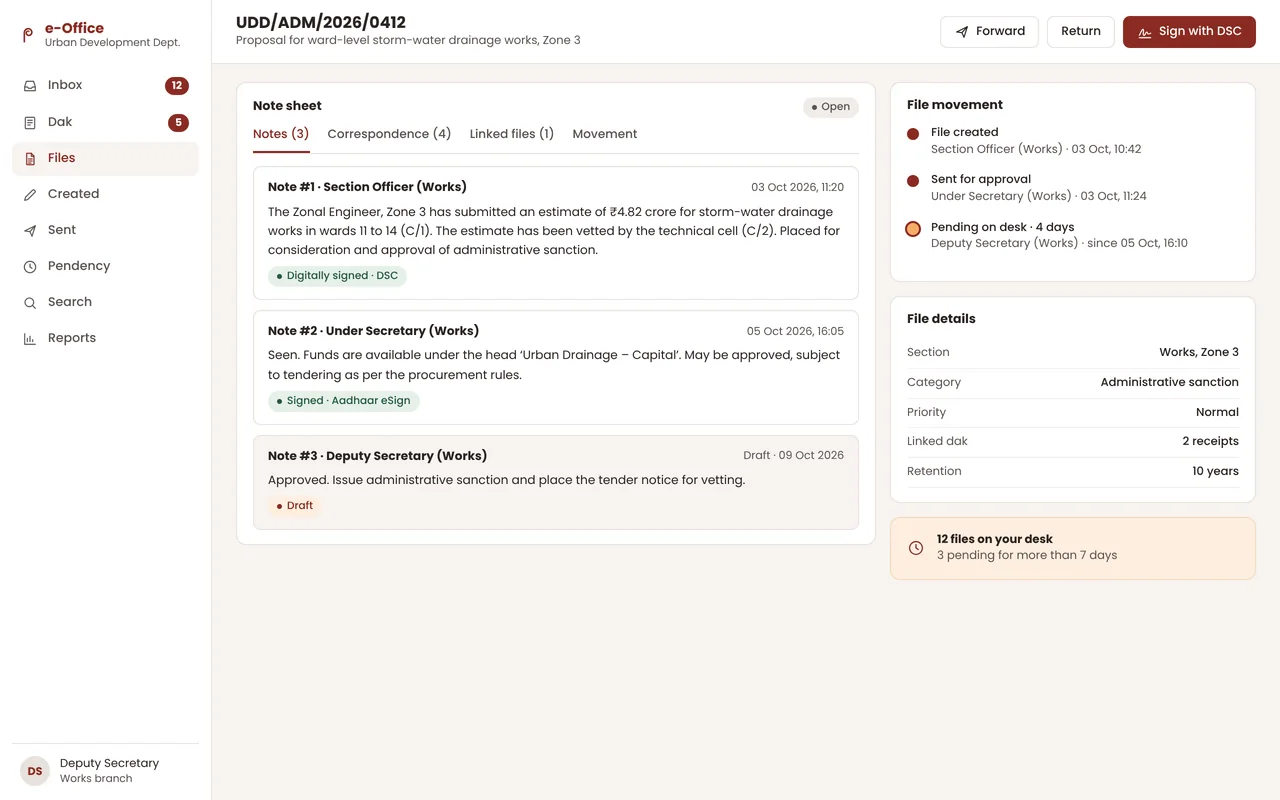The image size is (1280, 800).
Task: Click the Pendency clock icon
Action: click(x=30, y=266)
